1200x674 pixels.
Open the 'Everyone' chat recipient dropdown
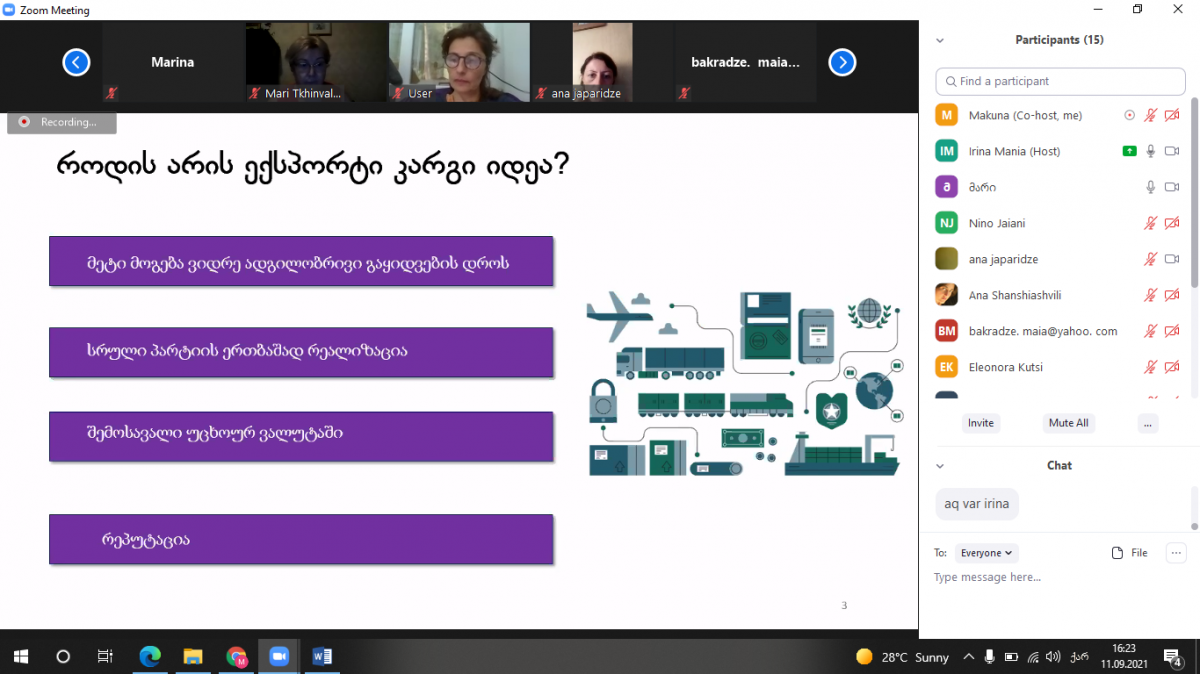pos(987,553)
